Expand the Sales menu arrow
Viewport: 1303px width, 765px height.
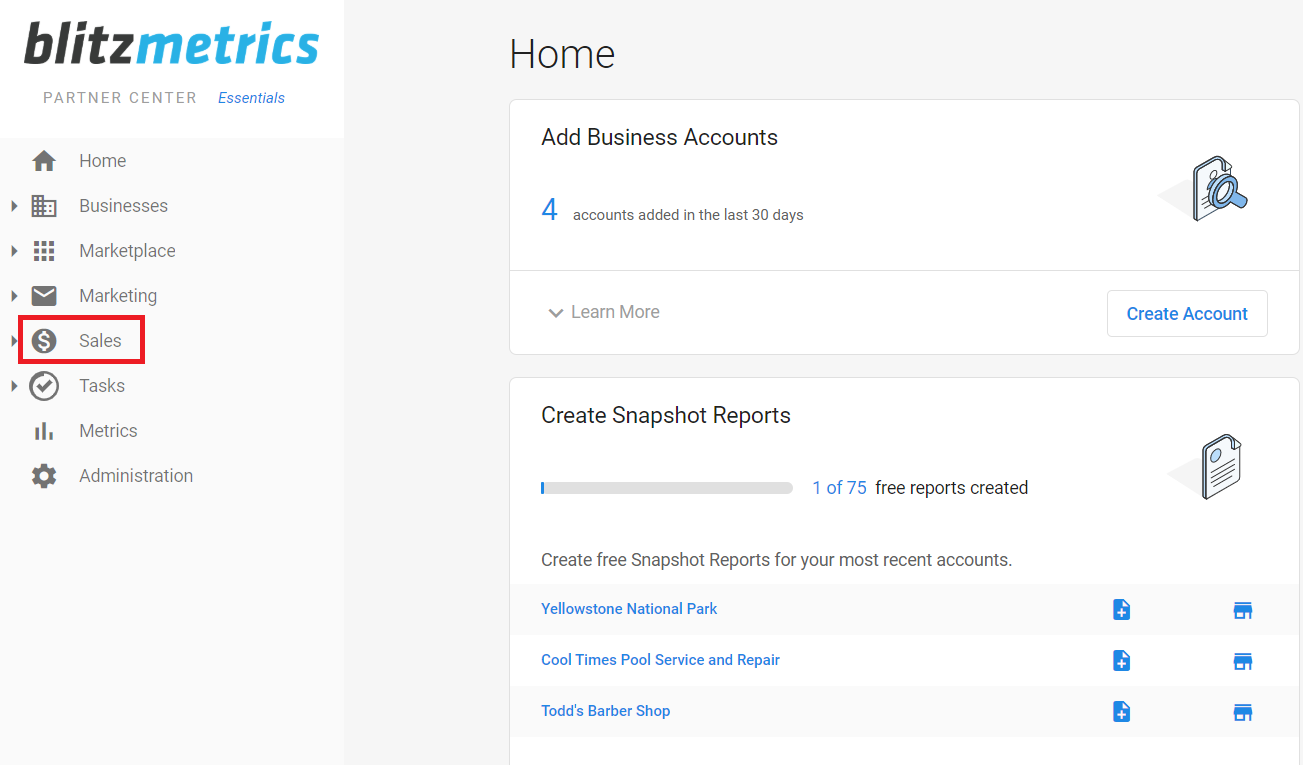[x=14, y=341]
